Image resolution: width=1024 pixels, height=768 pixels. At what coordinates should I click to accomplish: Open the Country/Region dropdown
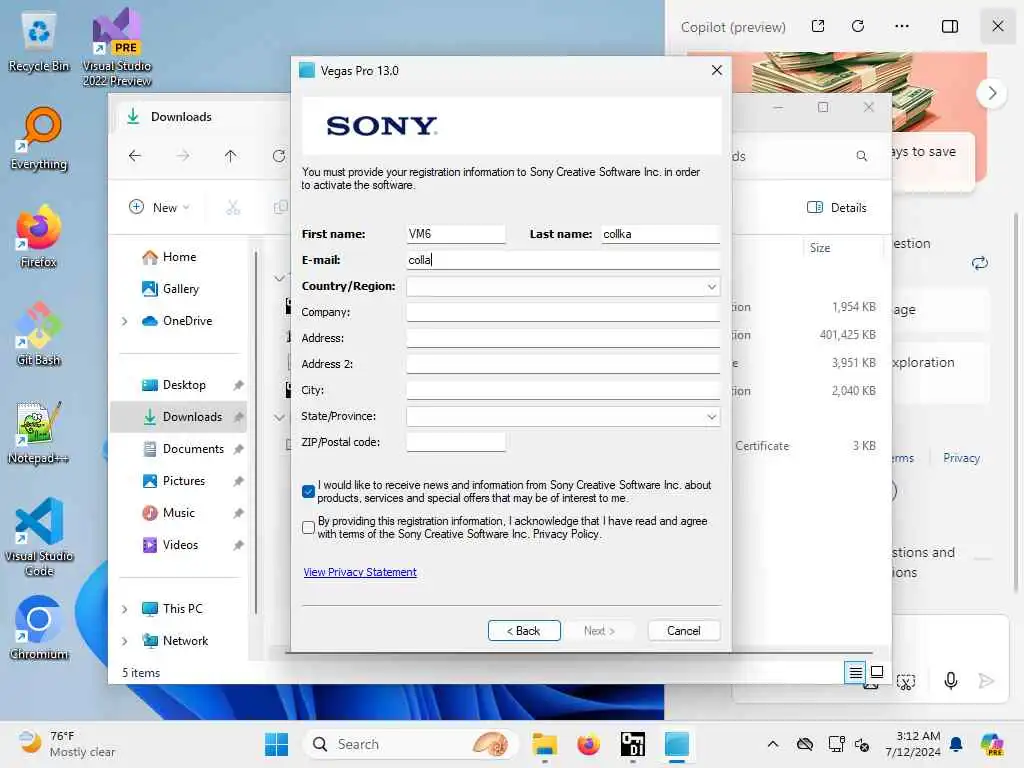pyautogui.click(x=711, y=287)
